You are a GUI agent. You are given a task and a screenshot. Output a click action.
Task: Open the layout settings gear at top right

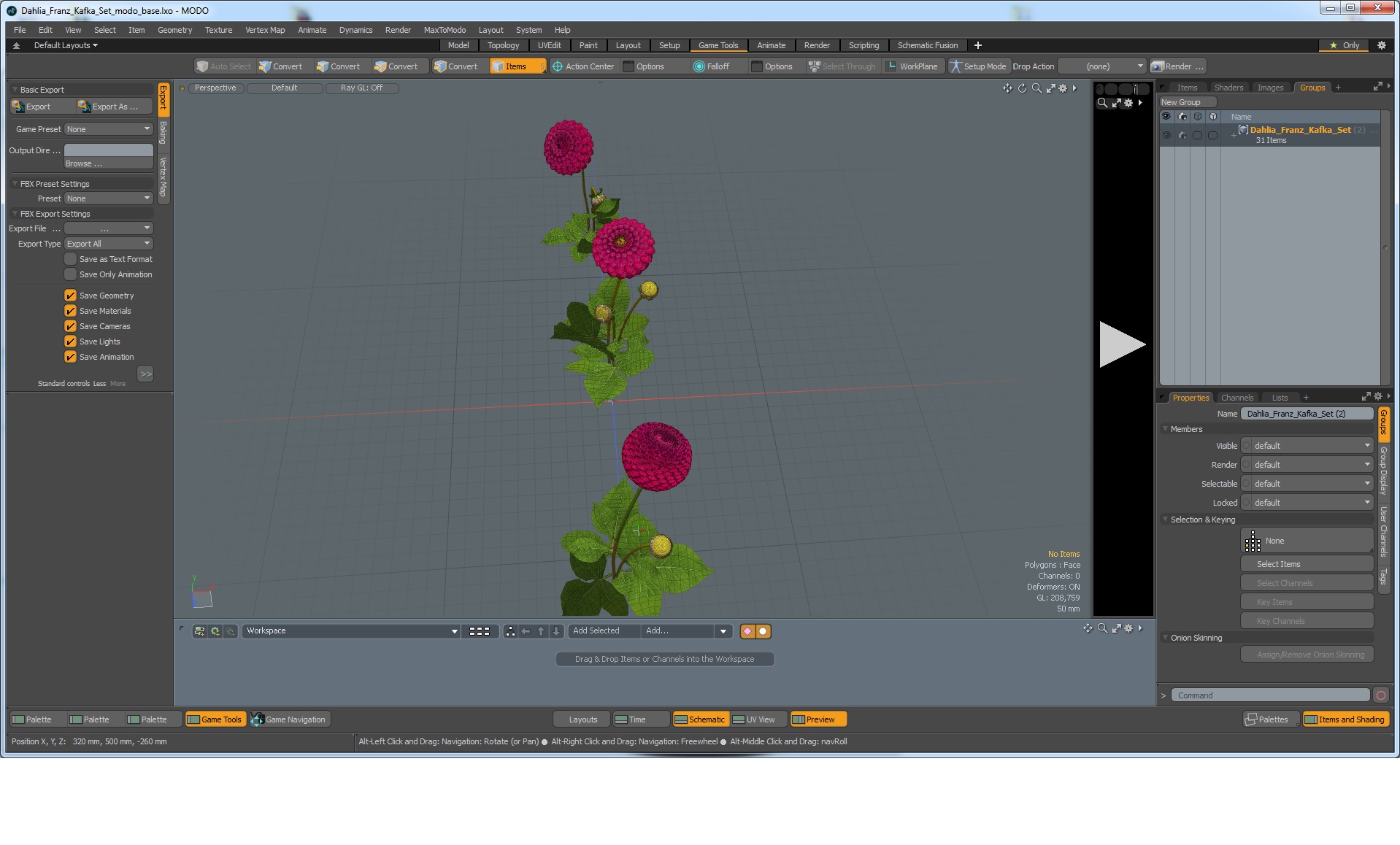[1381, 45]
